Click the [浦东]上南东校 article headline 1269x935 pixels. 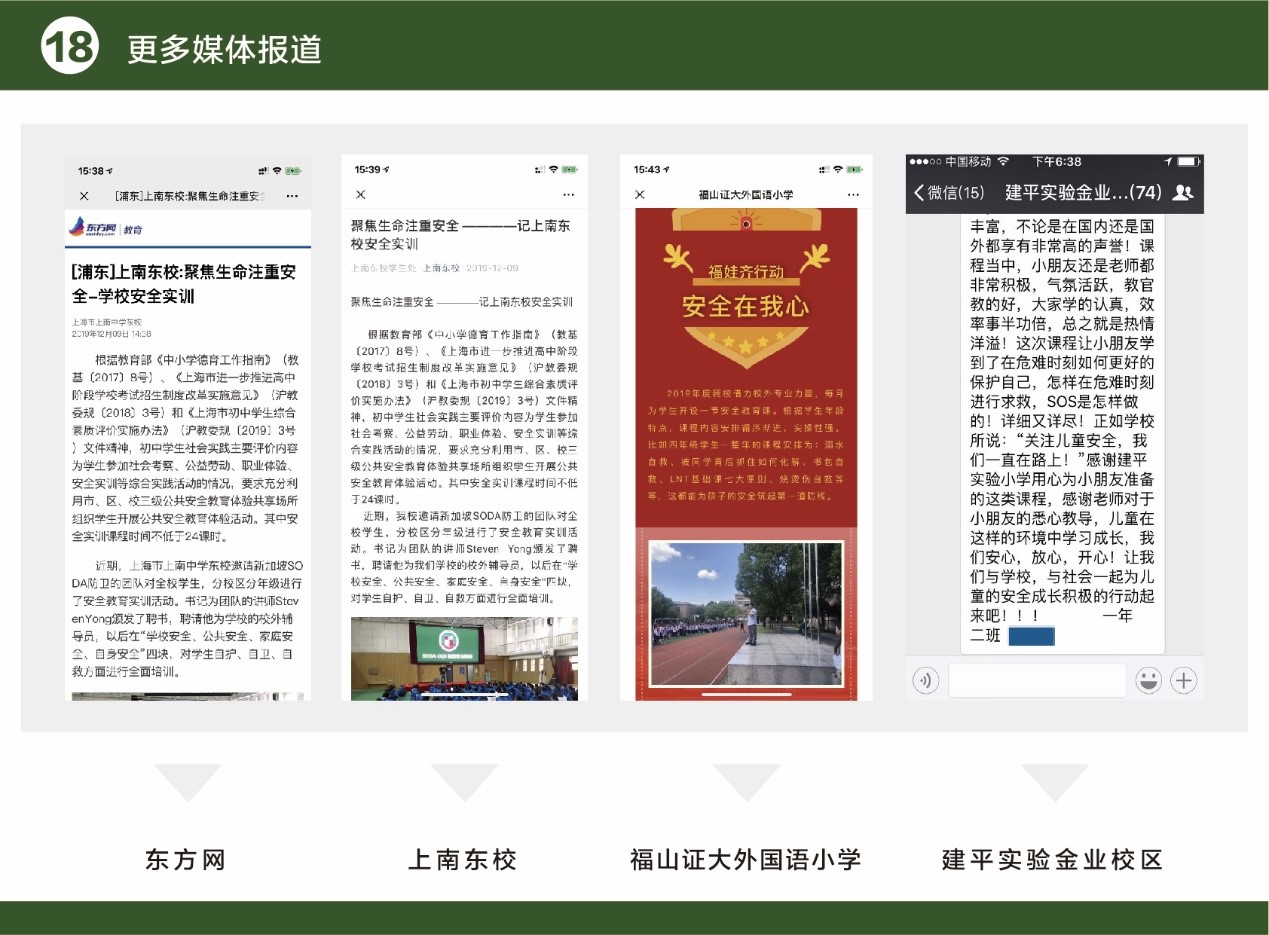(x=184, y=284)
